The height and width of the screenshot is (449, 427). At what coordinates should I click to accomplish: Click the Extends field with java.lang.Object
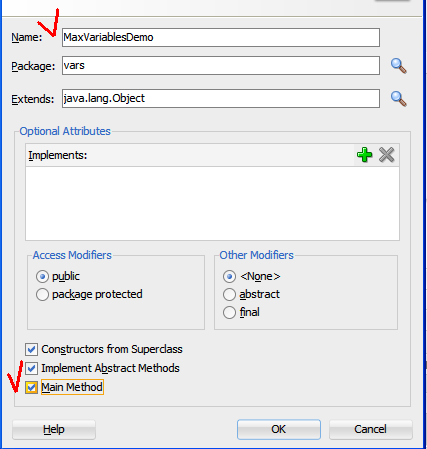pos(221,98)
